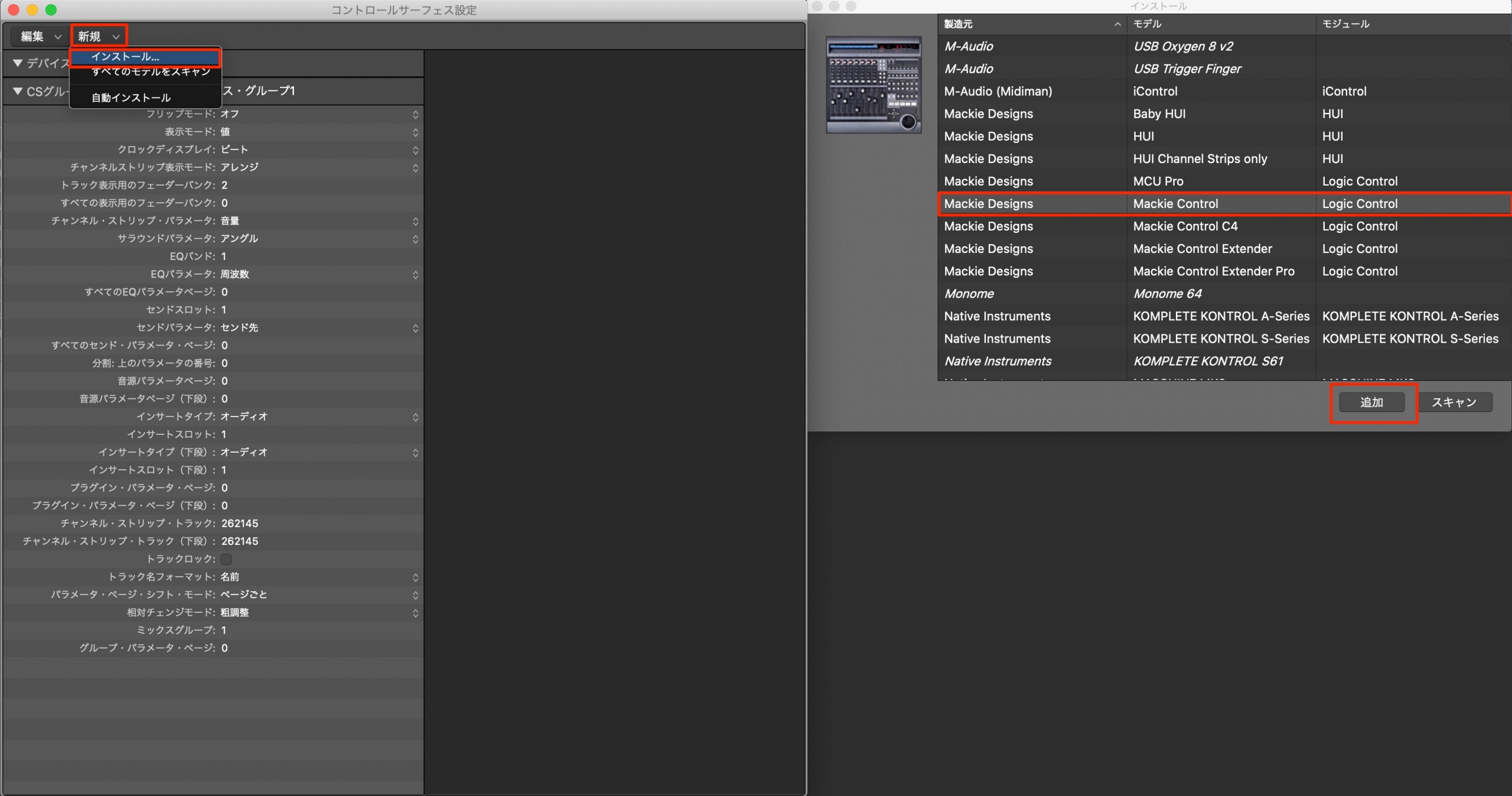
Task: Click the 追加 button
Action: [x=1371, y=402]
